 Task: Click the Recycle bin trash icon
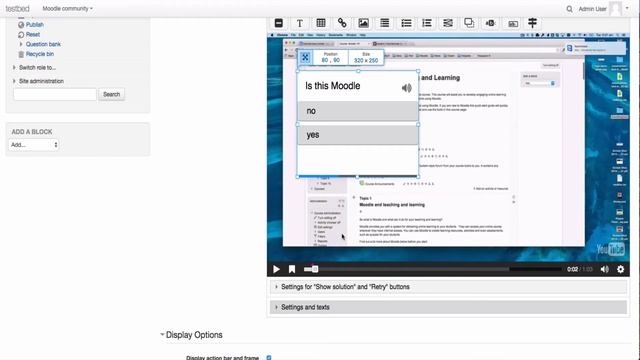coord(21,54)
